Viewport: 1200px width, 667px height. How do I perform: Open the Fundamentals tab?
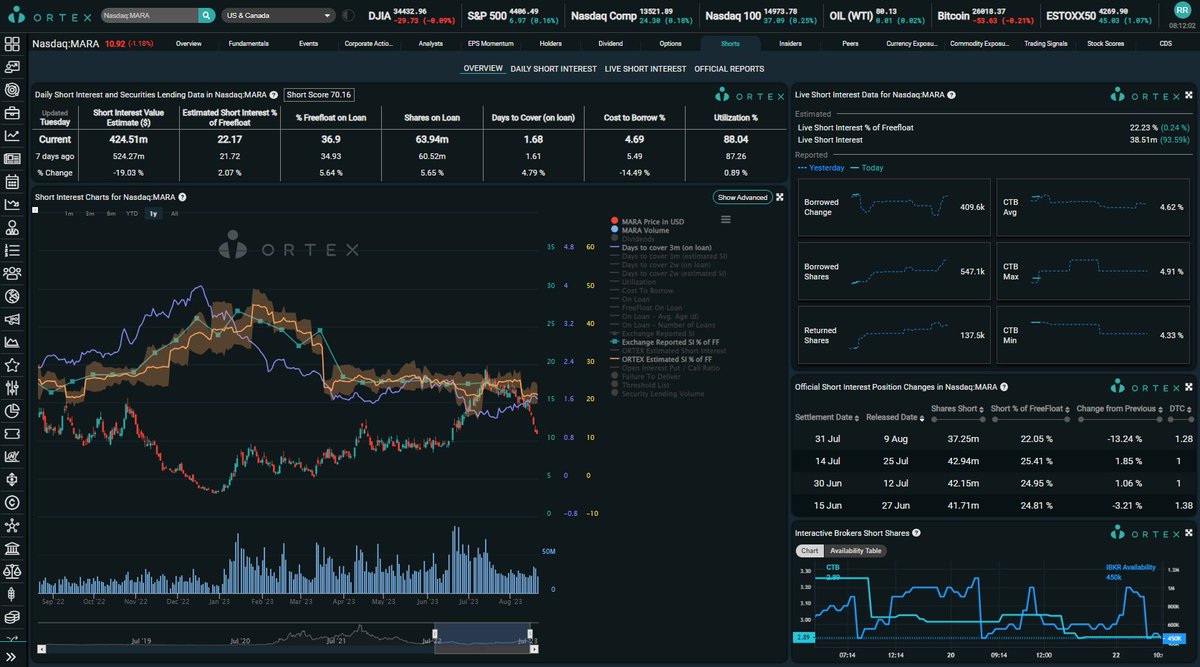click(x=247, y=44)
